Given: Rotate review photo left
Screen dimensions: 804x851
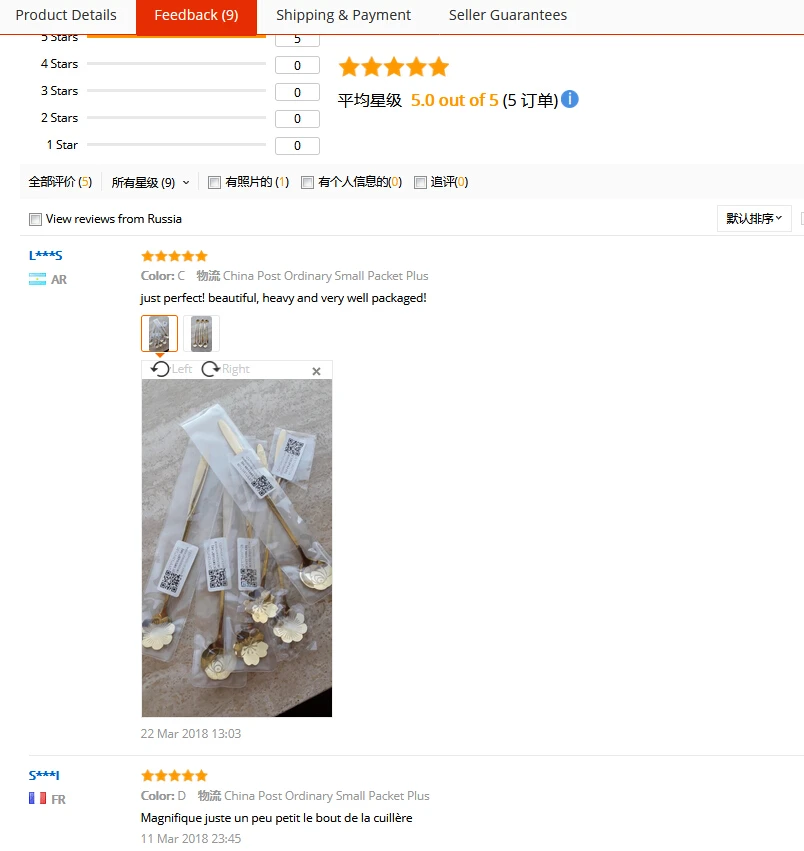Looking at the screenshot, I should (x=171, y=369).
